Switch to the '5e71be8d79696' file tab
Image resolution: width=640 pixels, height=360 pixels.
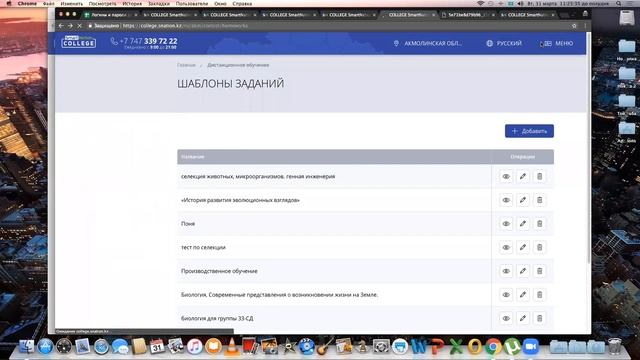point(468,15)
